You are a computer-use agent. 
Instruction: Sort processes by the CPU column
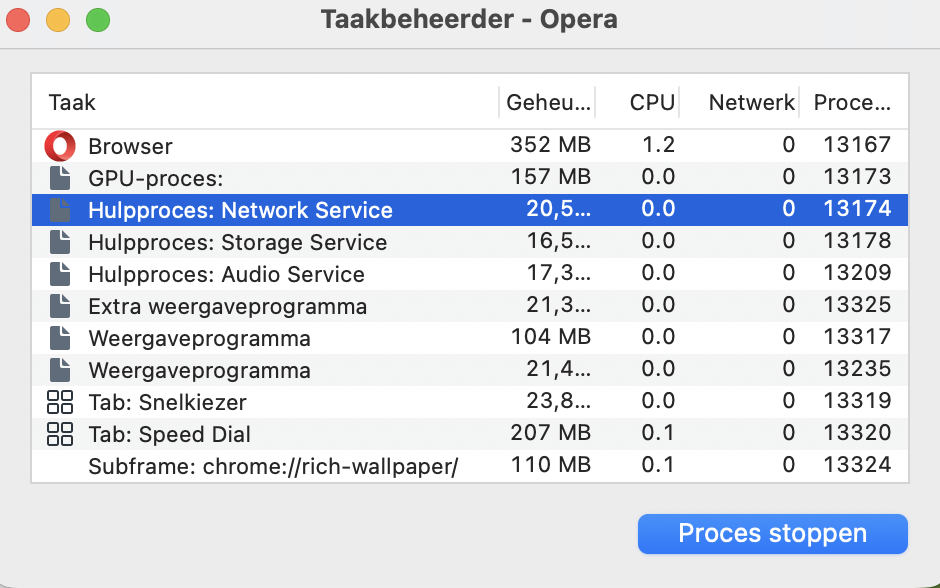pyautogui.click(x=650, y=102)
